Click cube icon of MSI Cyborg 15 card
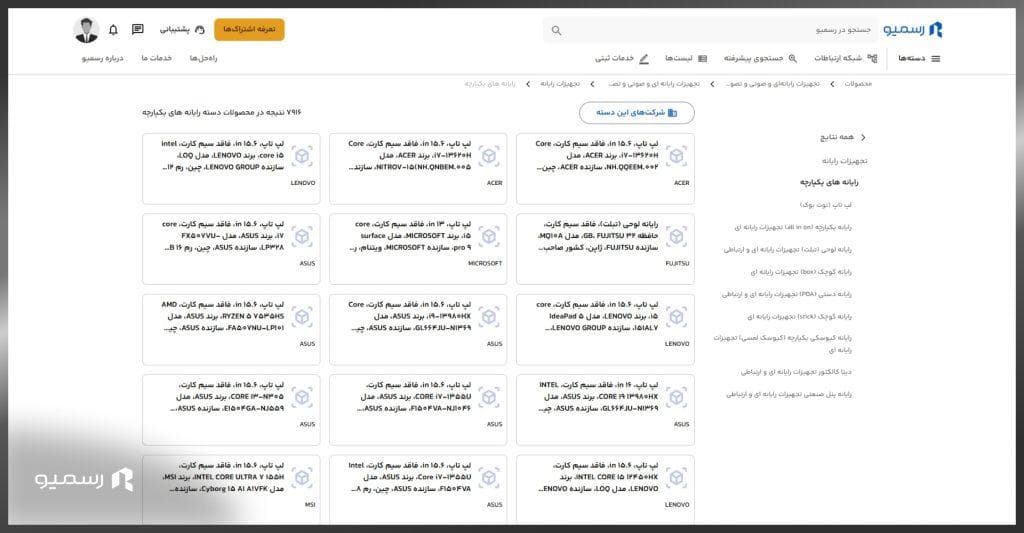Viewport: 1024px width, 533px height. click(x=302, y=477)
